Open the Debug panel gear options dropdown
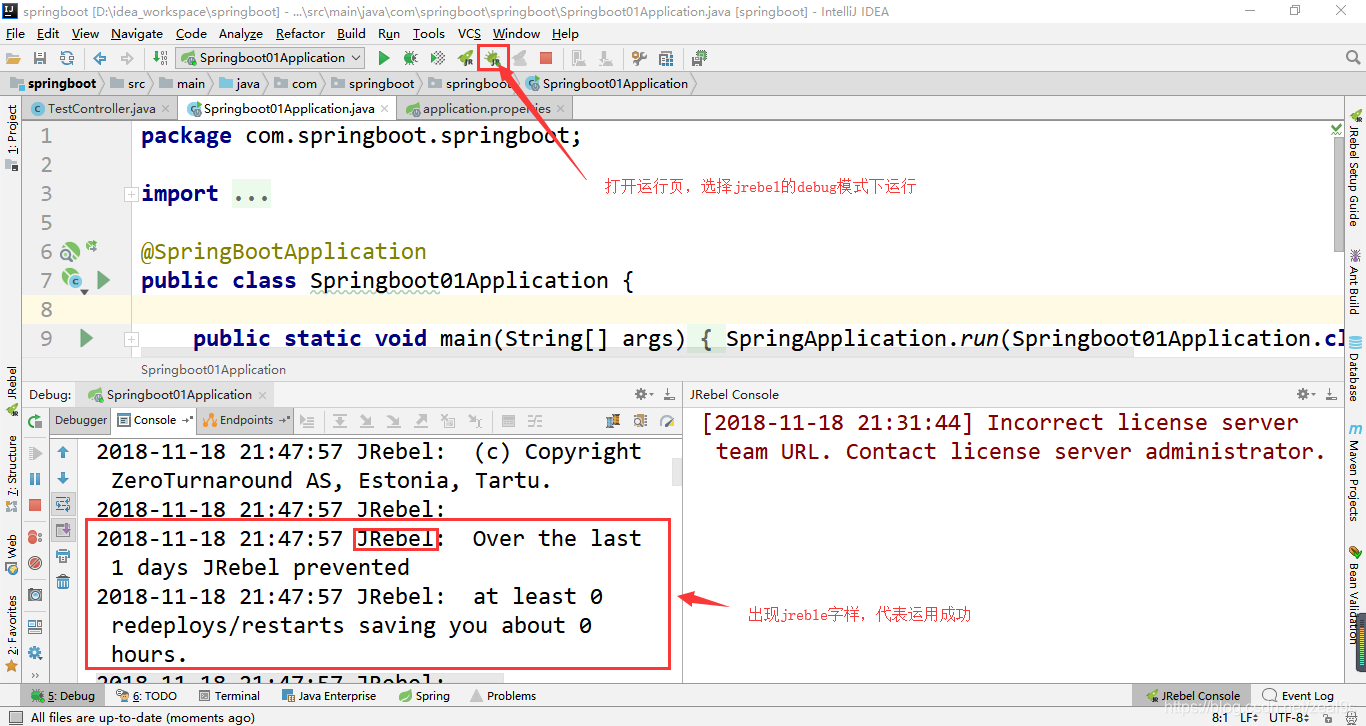Viewport: 1366px width, 726px height. point(644,394)
